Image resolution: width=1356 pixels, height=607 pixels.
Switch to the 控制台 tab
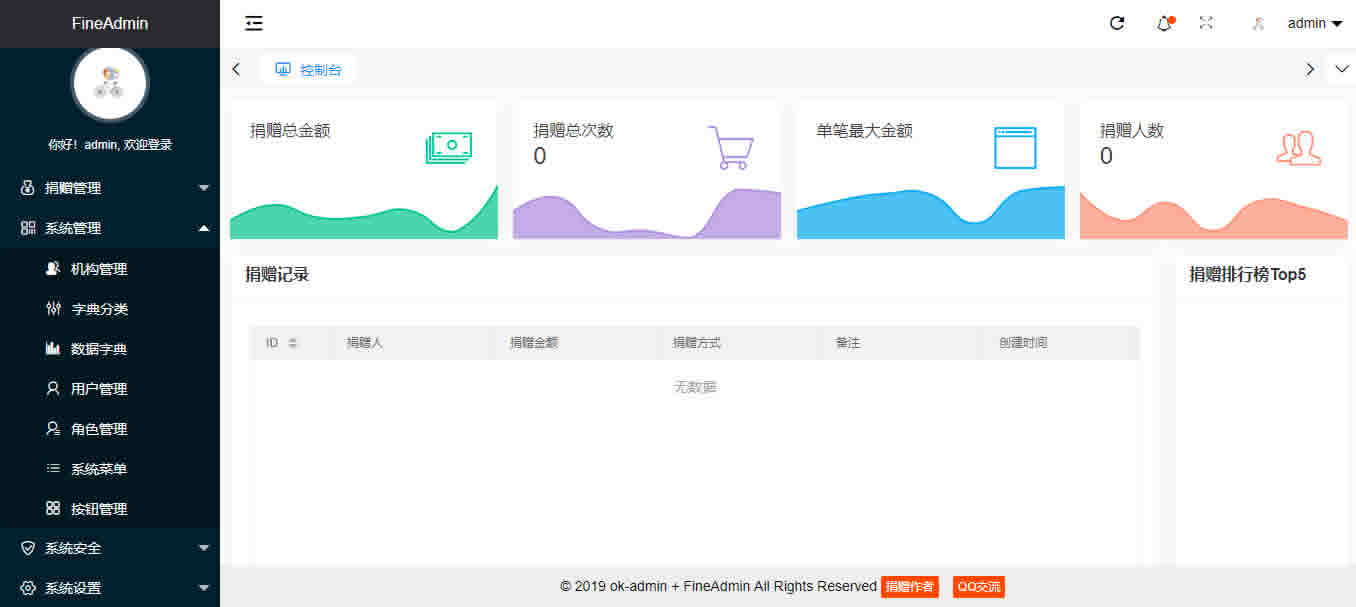point(307,69)
